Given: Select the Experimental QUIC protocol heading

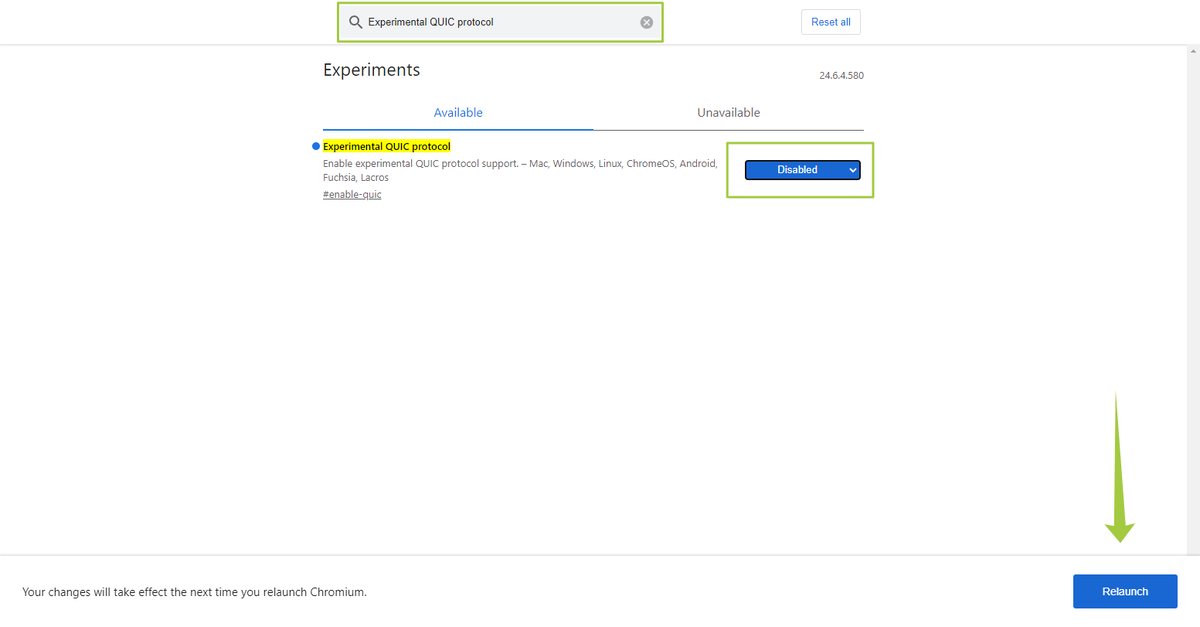Looking at the screenshot, I should (387, 146).
